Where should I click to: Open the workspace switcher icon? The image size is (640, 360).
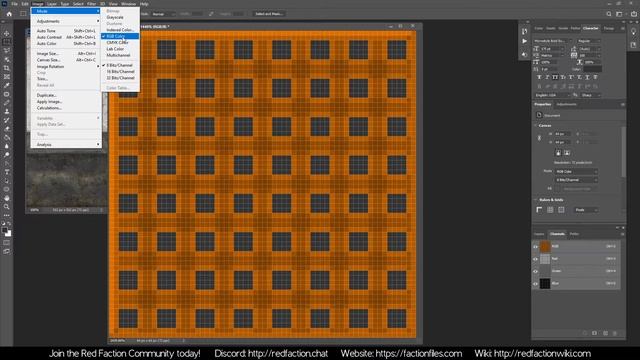620,14
